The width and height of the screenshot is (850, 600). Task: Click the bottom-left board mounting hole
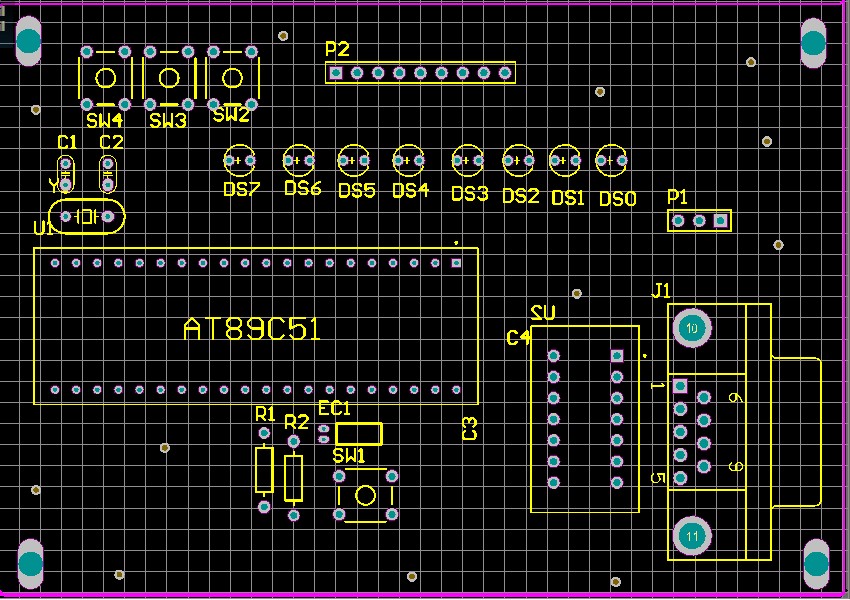coord(30,563)
